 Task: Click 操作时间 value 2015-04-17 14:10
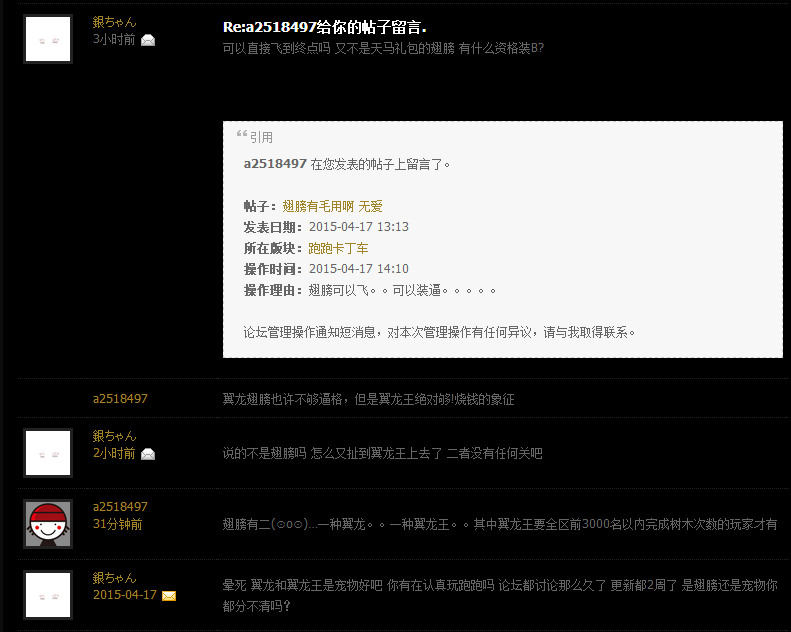click(x=359, y=269)
